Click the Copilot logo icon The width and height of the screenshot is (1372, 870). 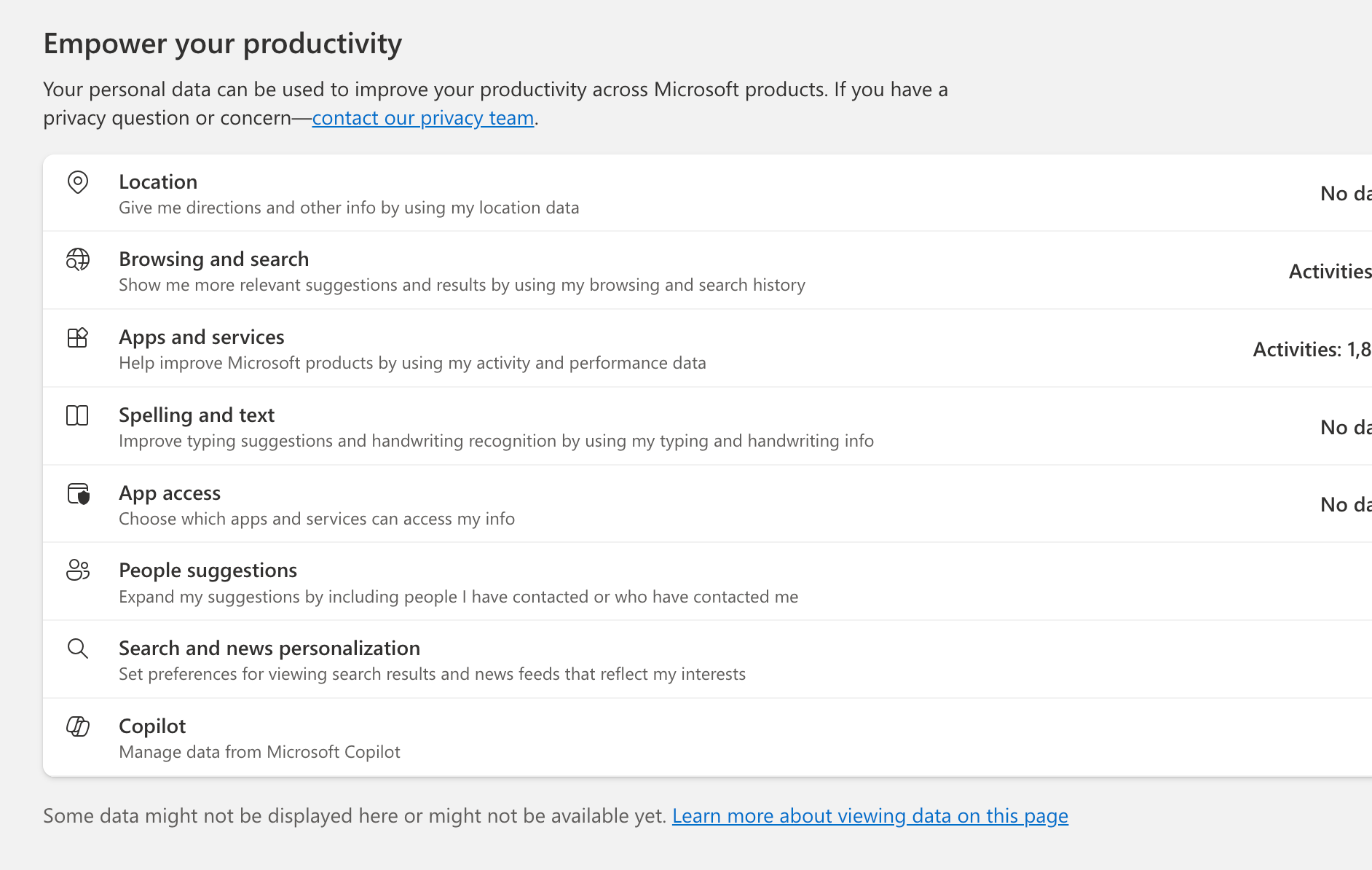point(78,726)
